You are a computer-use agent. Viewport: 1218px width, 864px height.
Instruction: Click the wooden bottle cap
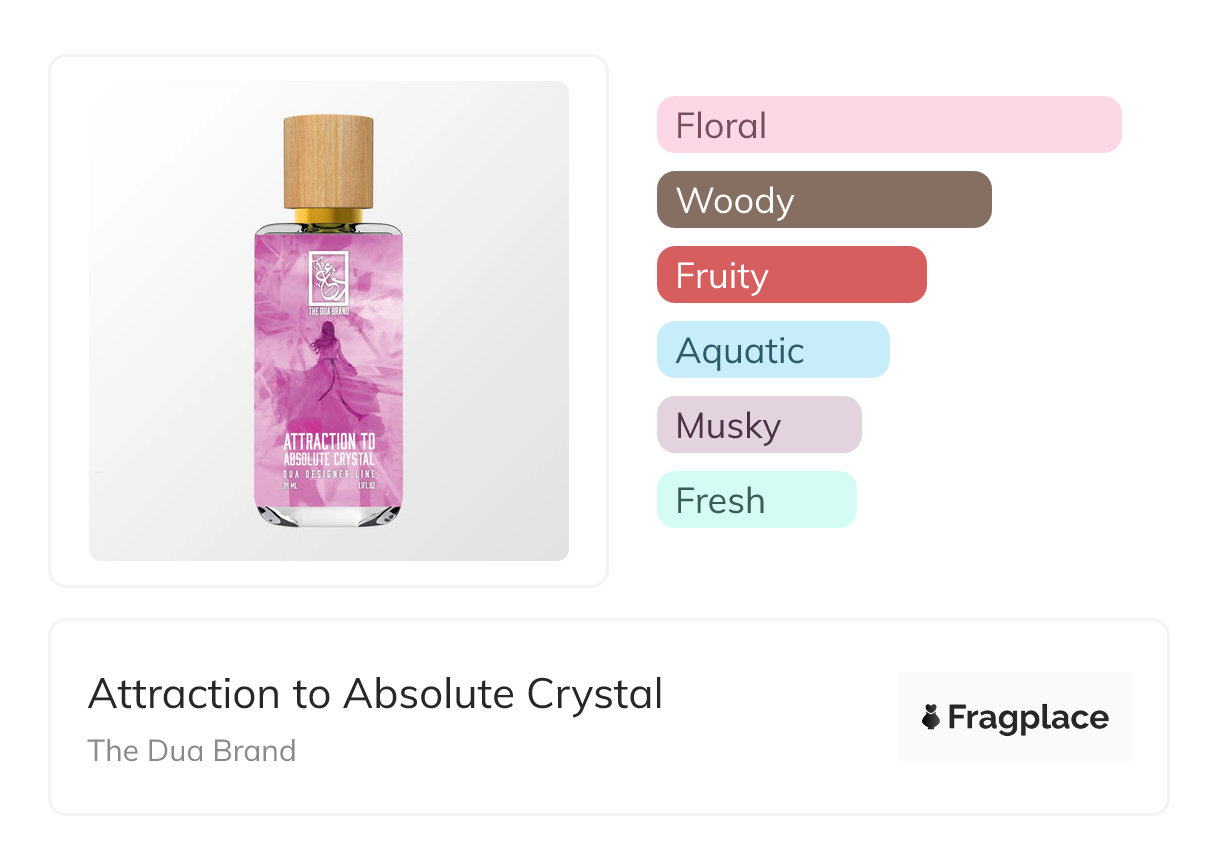328,160
